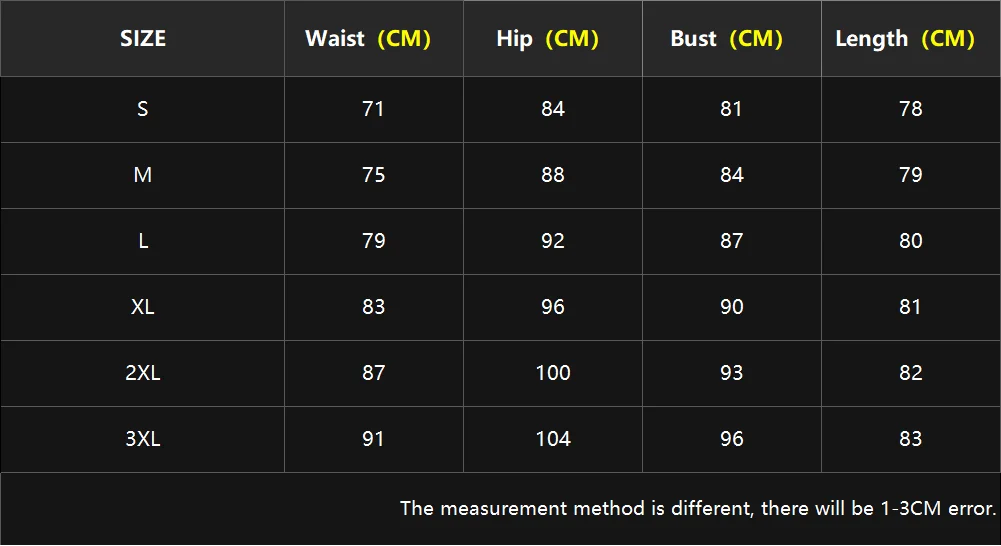Click the 3XL size label
This screenshot has width=1001, height=546.
pos(143,439)
